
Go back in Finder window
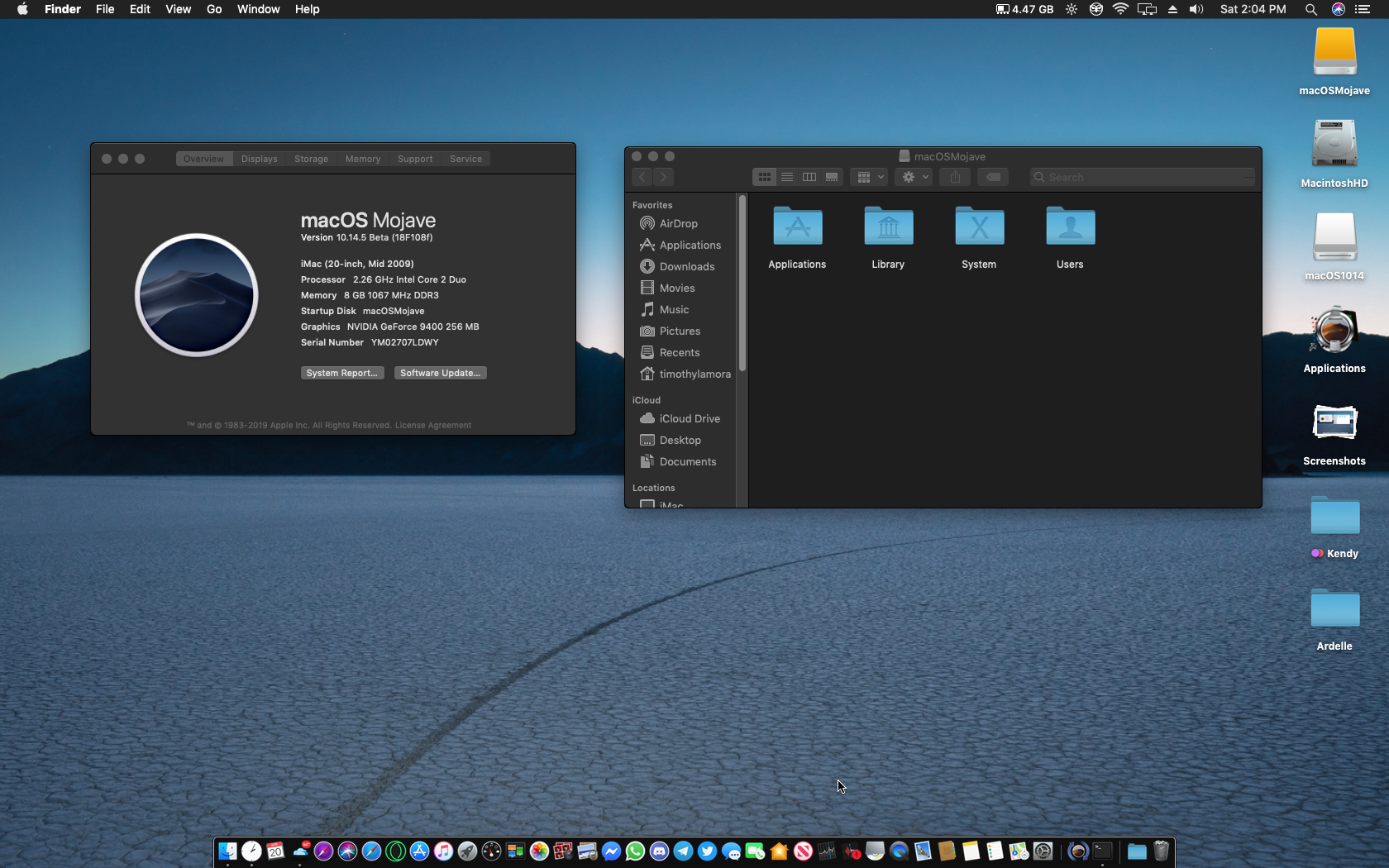click(x=642, y=177)
